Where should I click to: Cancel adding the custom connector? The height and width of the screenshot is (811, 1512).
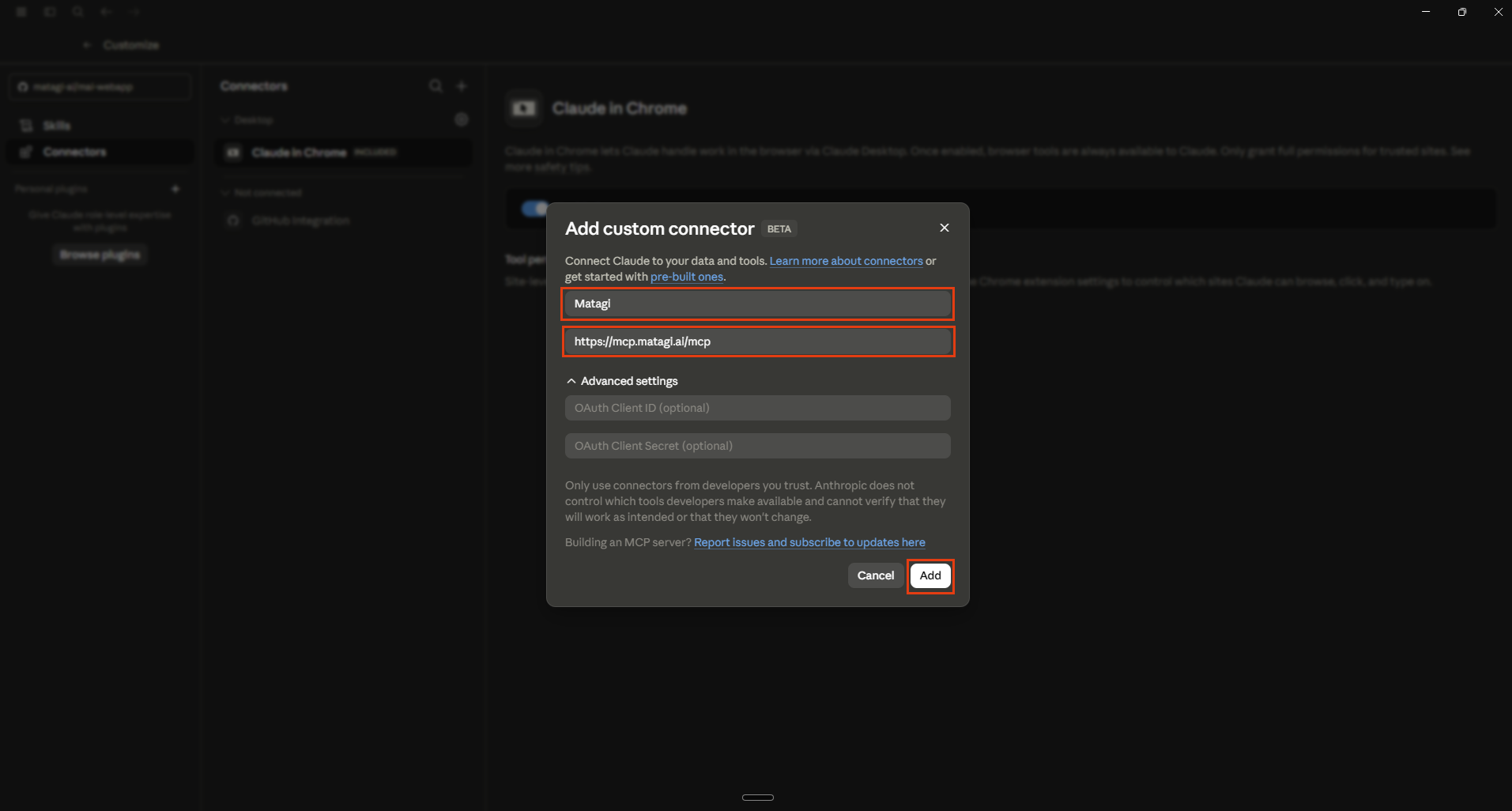point(875,575)
